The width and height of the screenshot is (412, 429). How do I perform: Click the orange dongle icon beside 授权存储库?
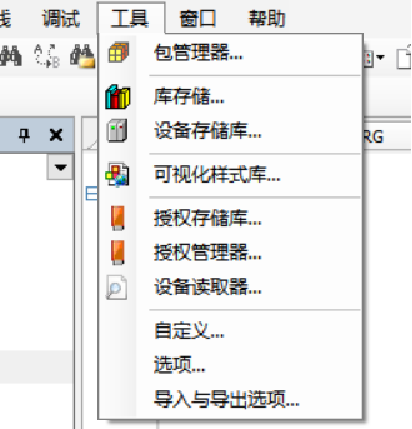tap(118, 218)
